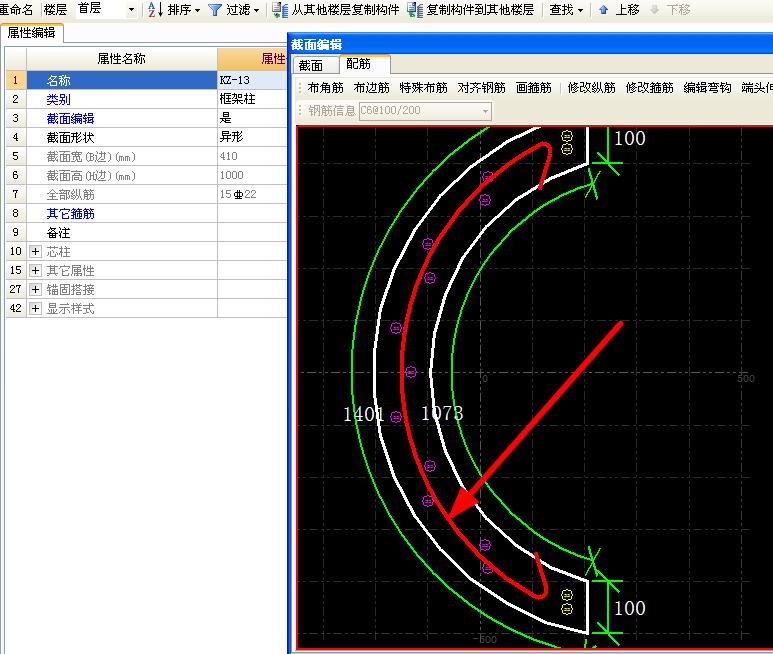Click the 框架柱 category value
773x654 pixels.
pos(252,99)
